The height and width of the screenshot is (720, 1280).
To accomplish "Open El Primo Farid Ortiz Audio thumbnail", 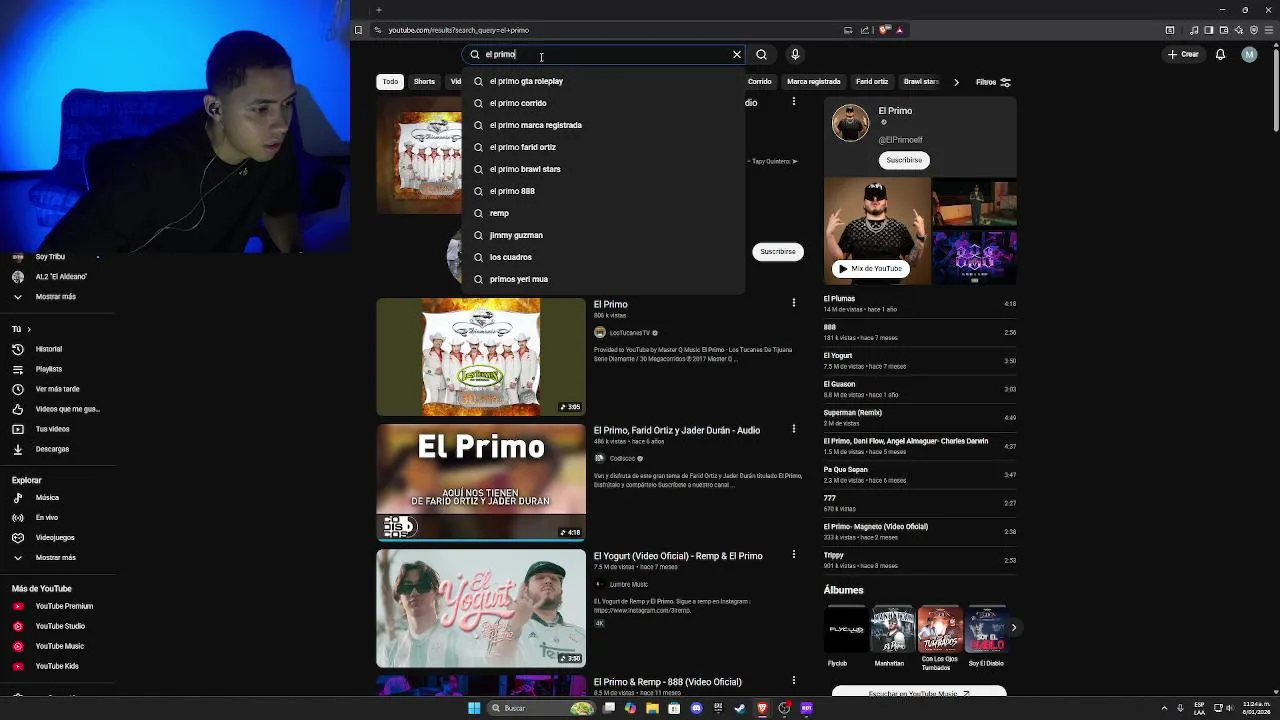I will pos(481,482).
